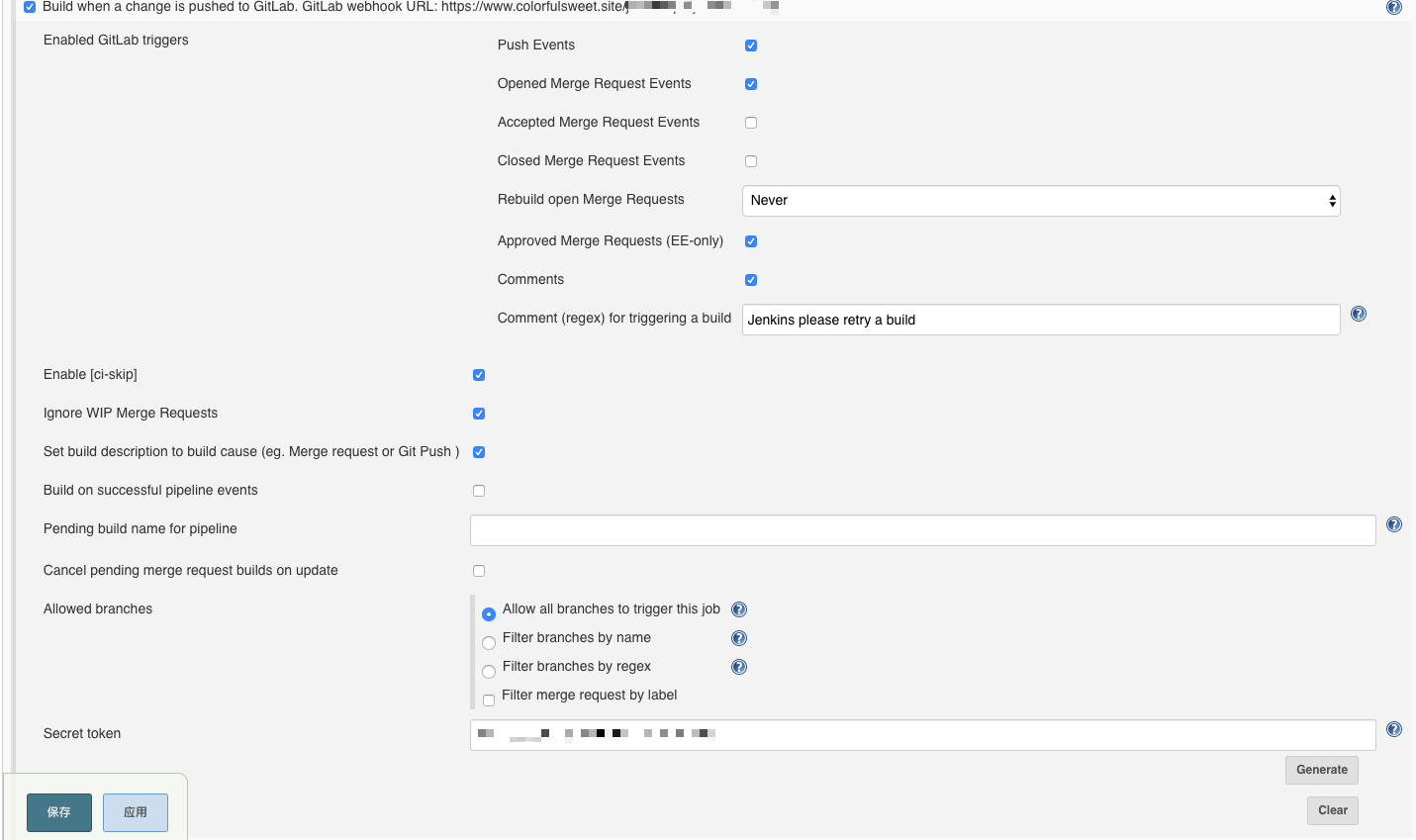Show help for Filter branches by regex

click(x=738, y=667)
